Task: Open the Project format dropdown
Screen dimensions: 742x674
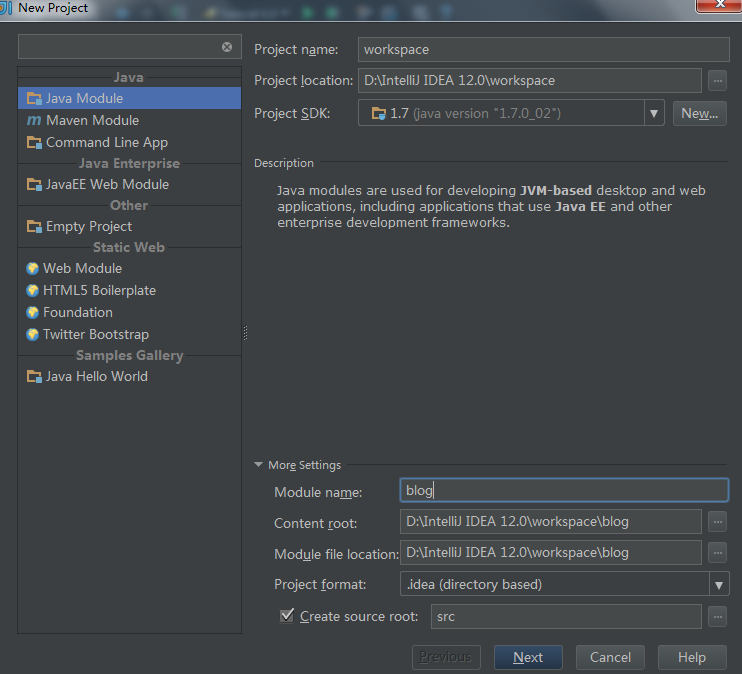Action: click(718, 585)
